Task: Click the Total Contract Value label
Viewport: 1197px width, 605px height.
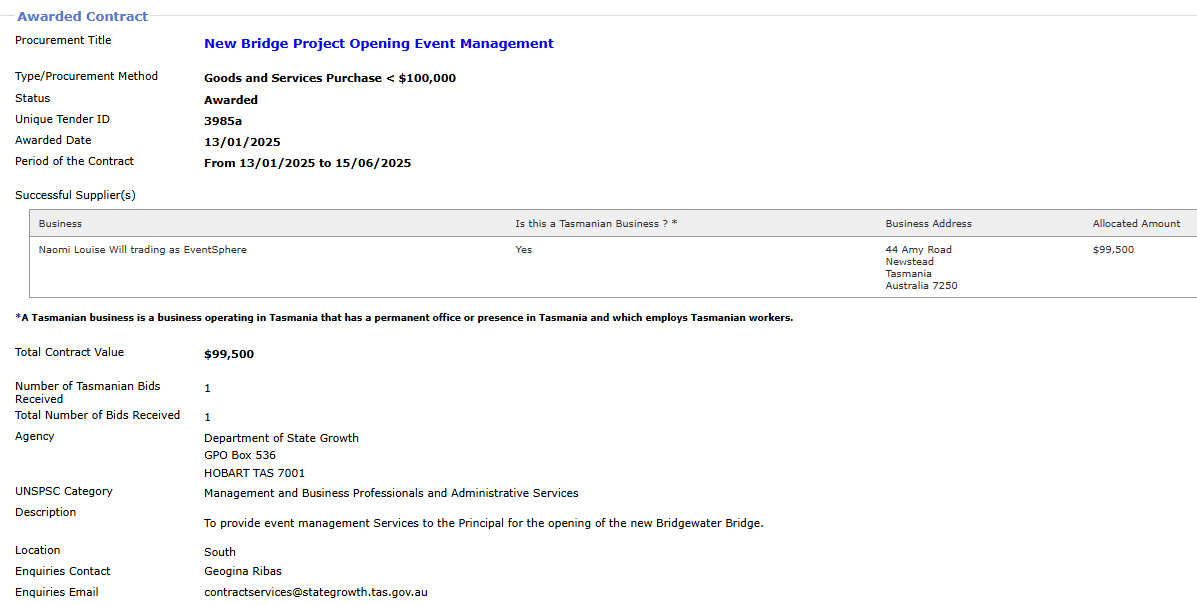Action: coord(69,352)
